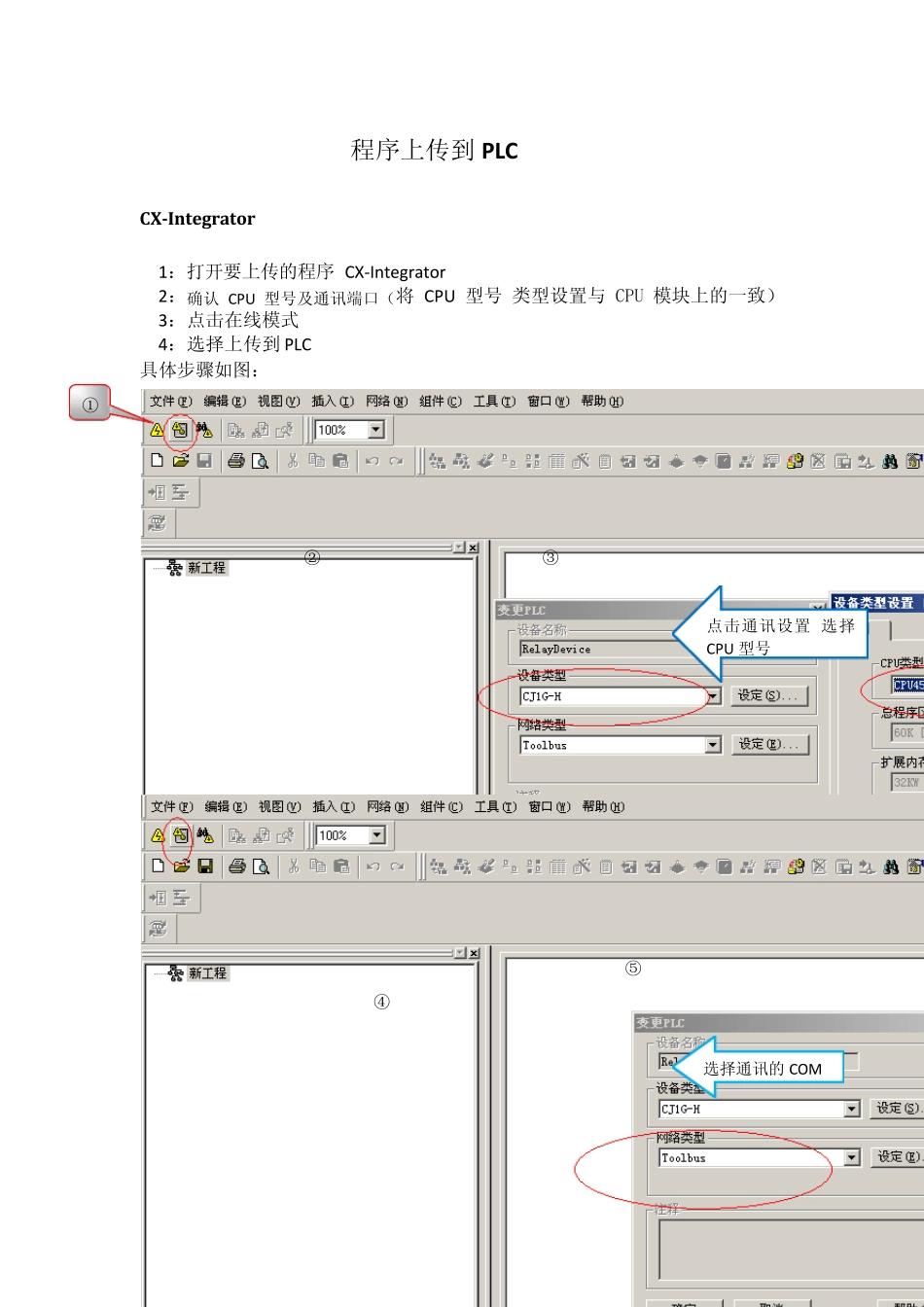Expand the 网络类型 Toolbus dropdown in upper dialog
Image resolution: width=924 pixels, height=1307 pixels.
click(713, 745)
